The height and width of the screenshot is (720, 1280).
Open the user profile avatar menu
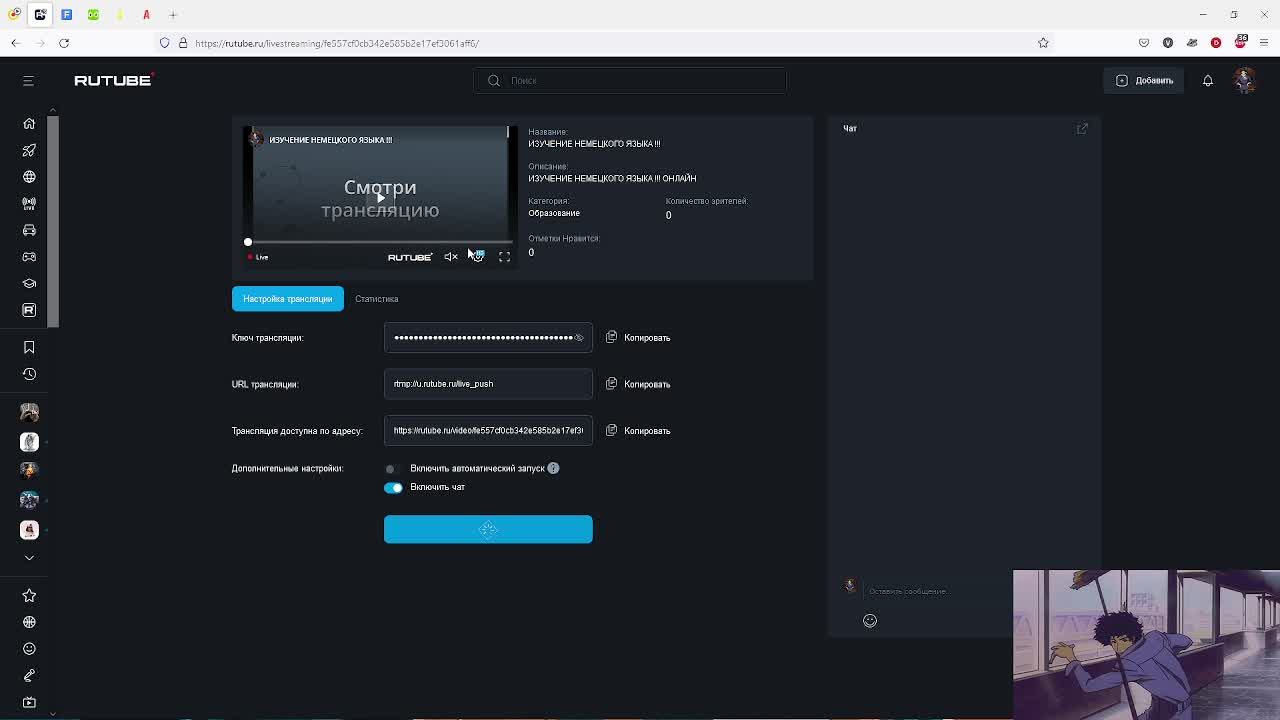point(1244,80)
